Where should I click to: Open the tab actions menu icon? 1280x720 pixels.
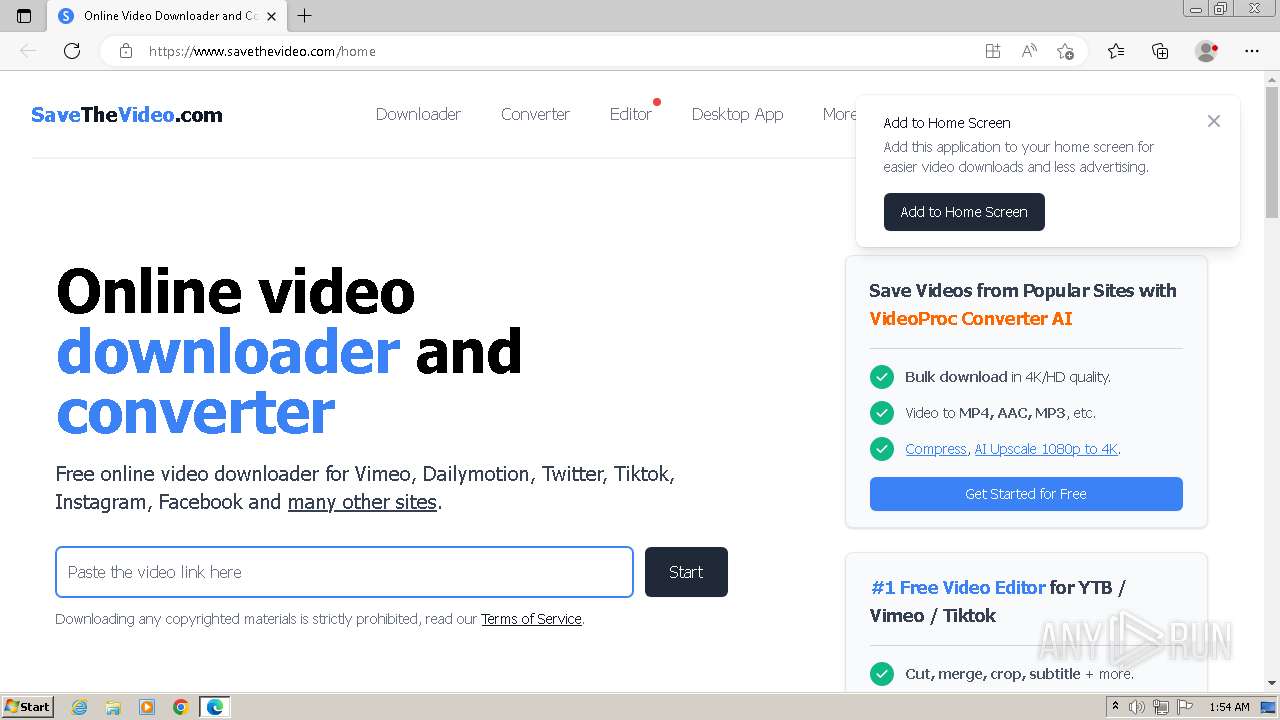pos(24,16)
